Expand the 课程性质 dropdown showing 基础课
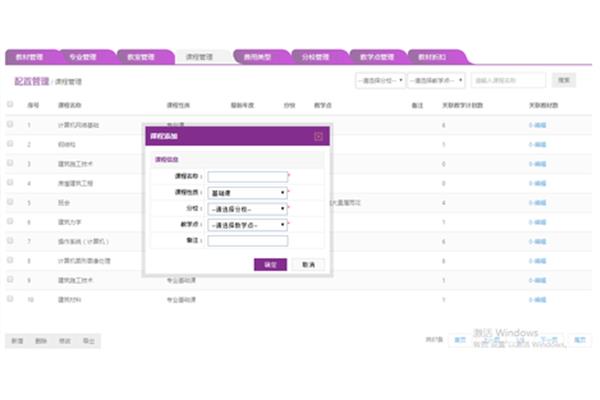This screenshot has height=400, width=600. tap(248, 193)
